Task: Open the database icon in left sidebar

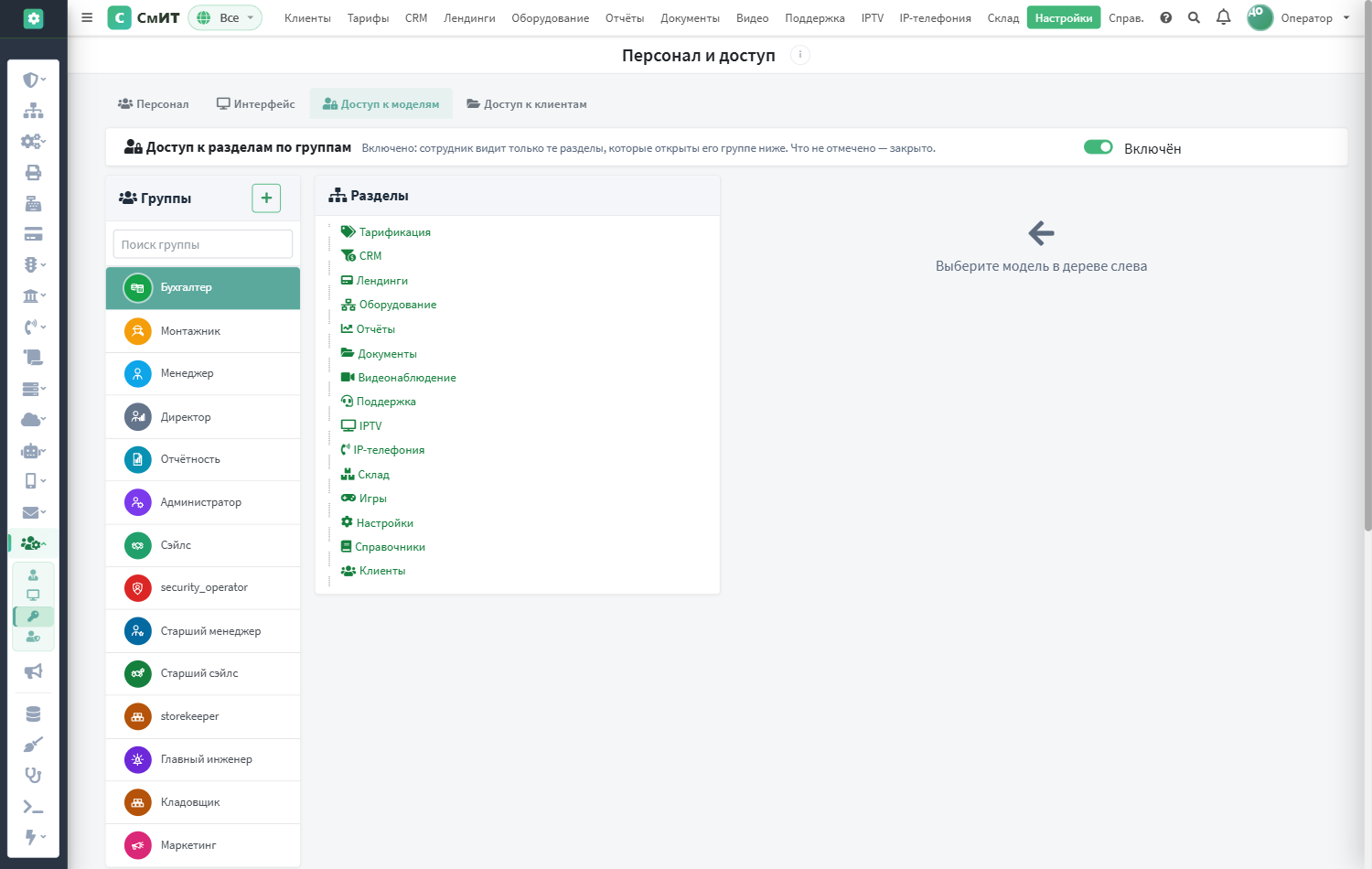Action: click(33, 714)
